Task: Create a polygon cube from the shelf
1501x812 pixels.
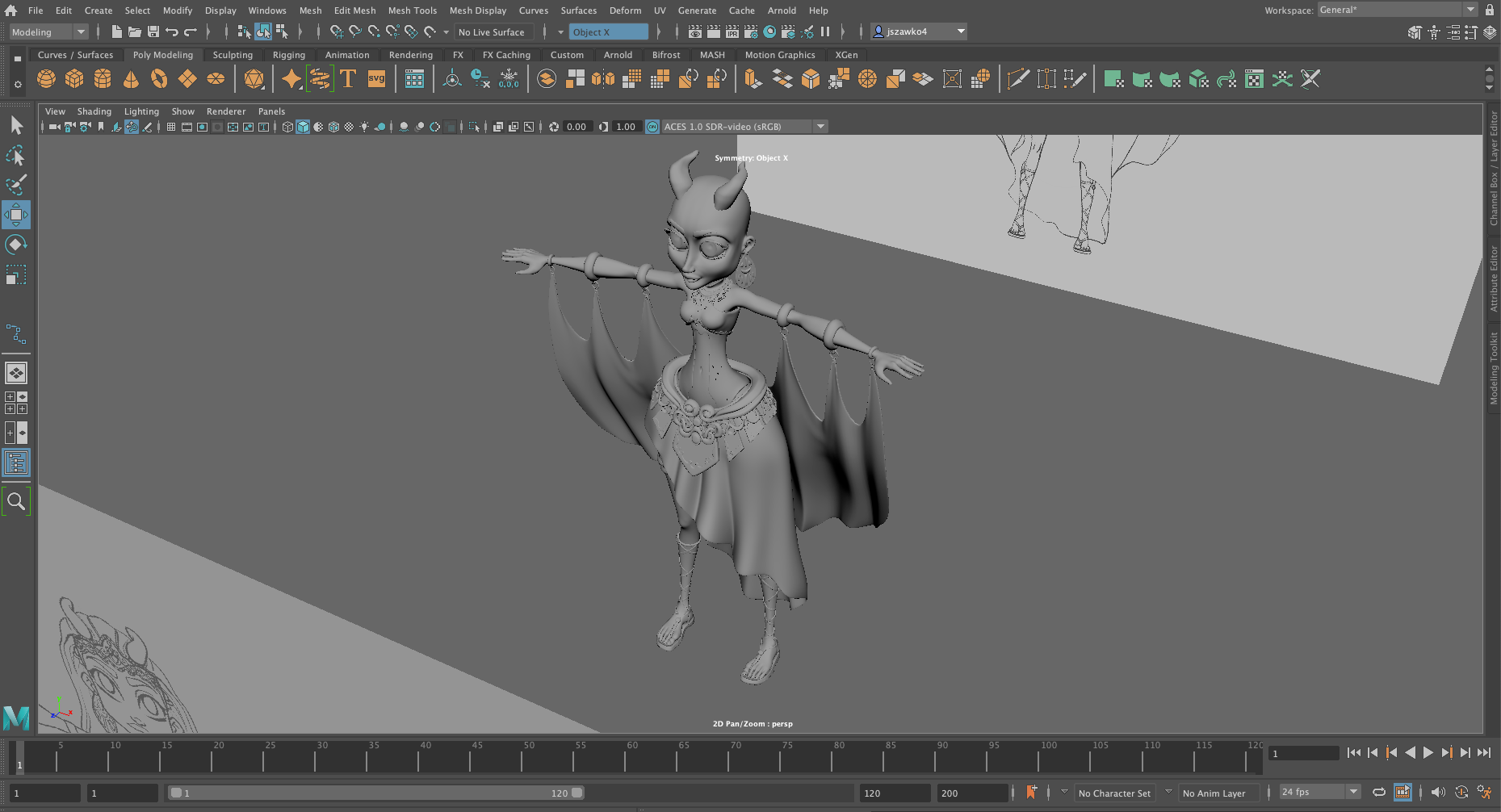Action: 74,79
